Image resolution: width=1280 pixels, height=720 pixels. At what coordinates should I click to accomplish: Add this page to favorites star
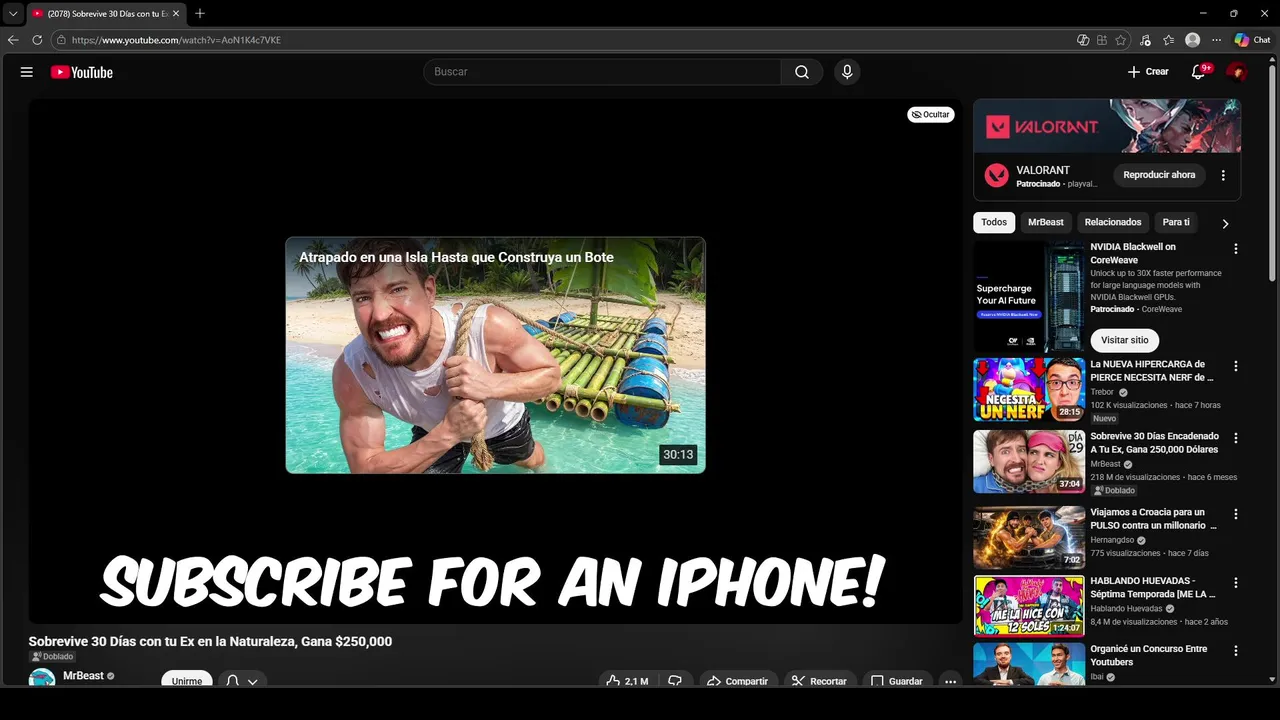(1121, 40)
